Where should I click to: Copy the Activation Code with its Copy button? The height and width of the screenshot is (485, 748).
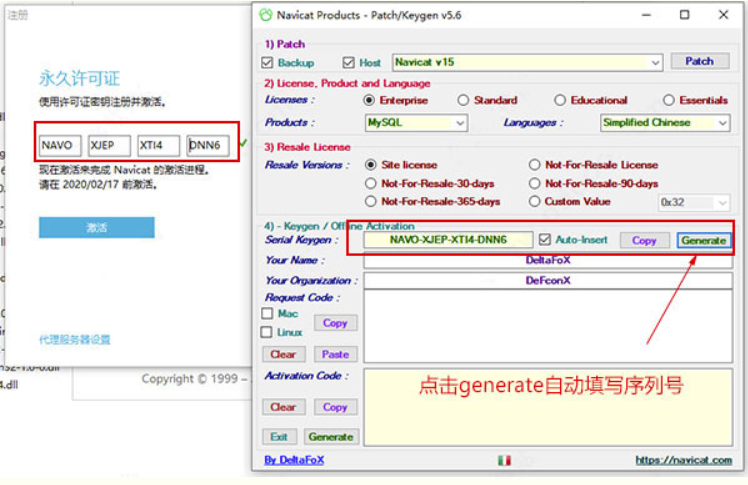coord(335,407)
